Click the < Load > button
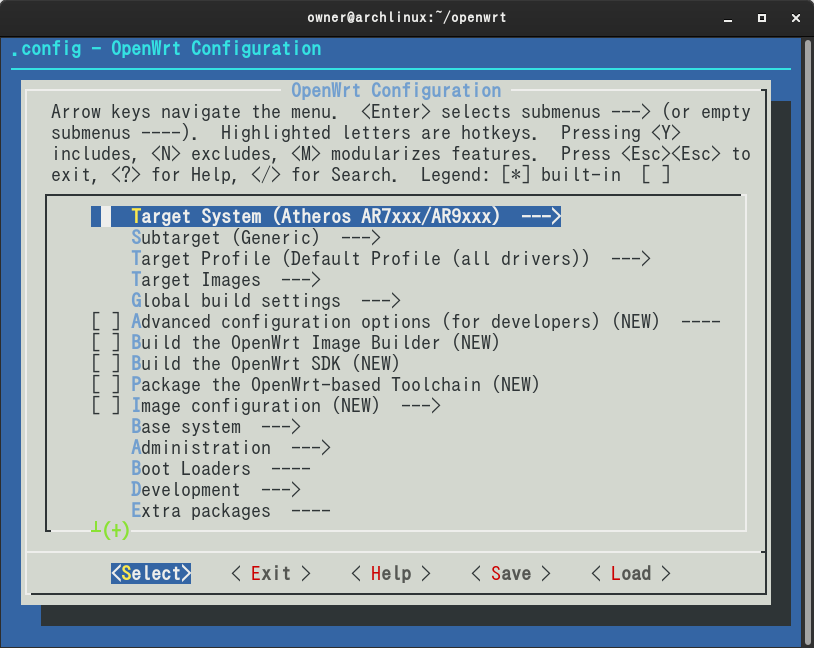 pos(631,574)
